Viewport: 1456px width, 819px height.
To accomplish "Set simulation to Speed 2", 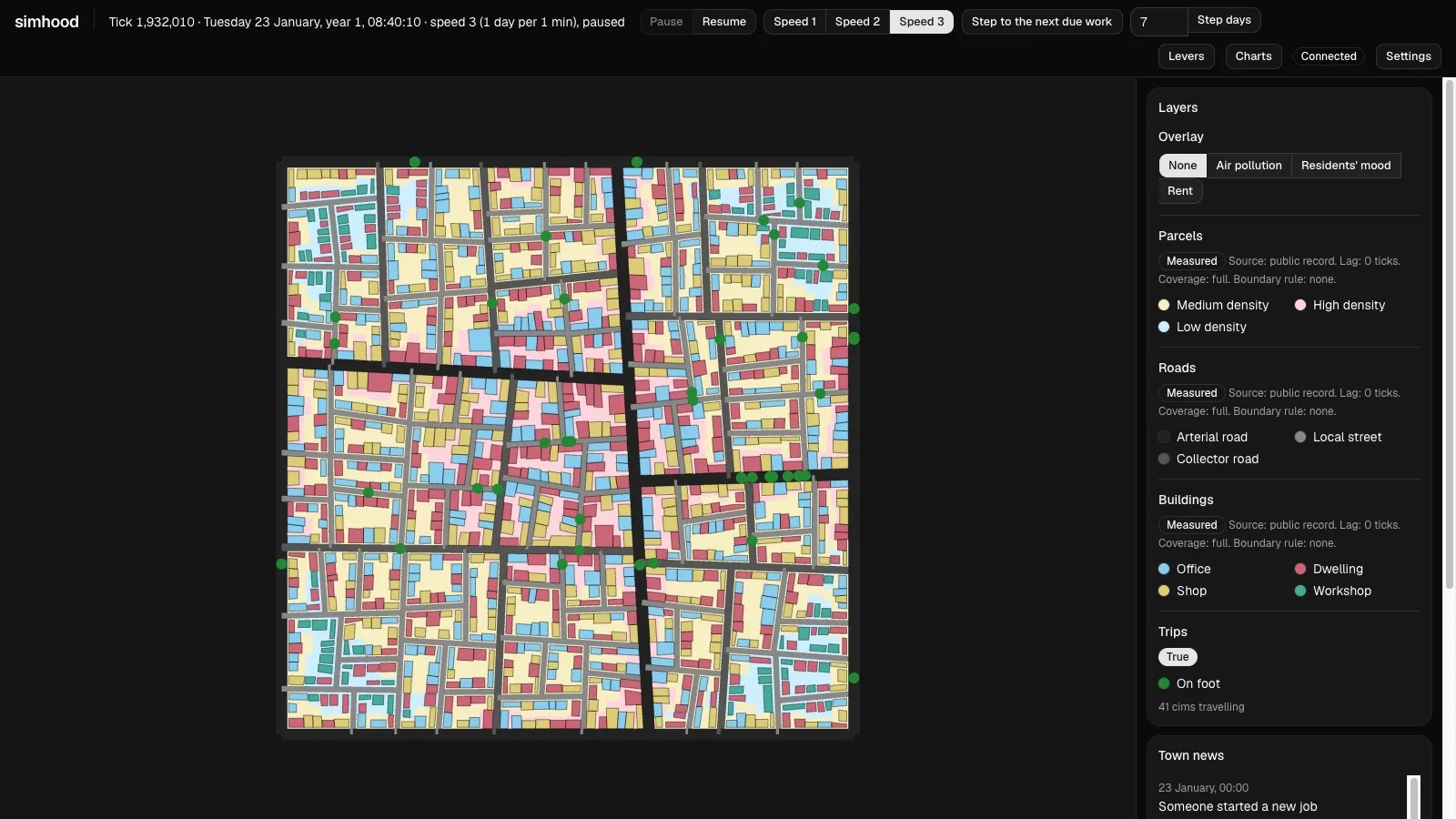I will 857,22.
